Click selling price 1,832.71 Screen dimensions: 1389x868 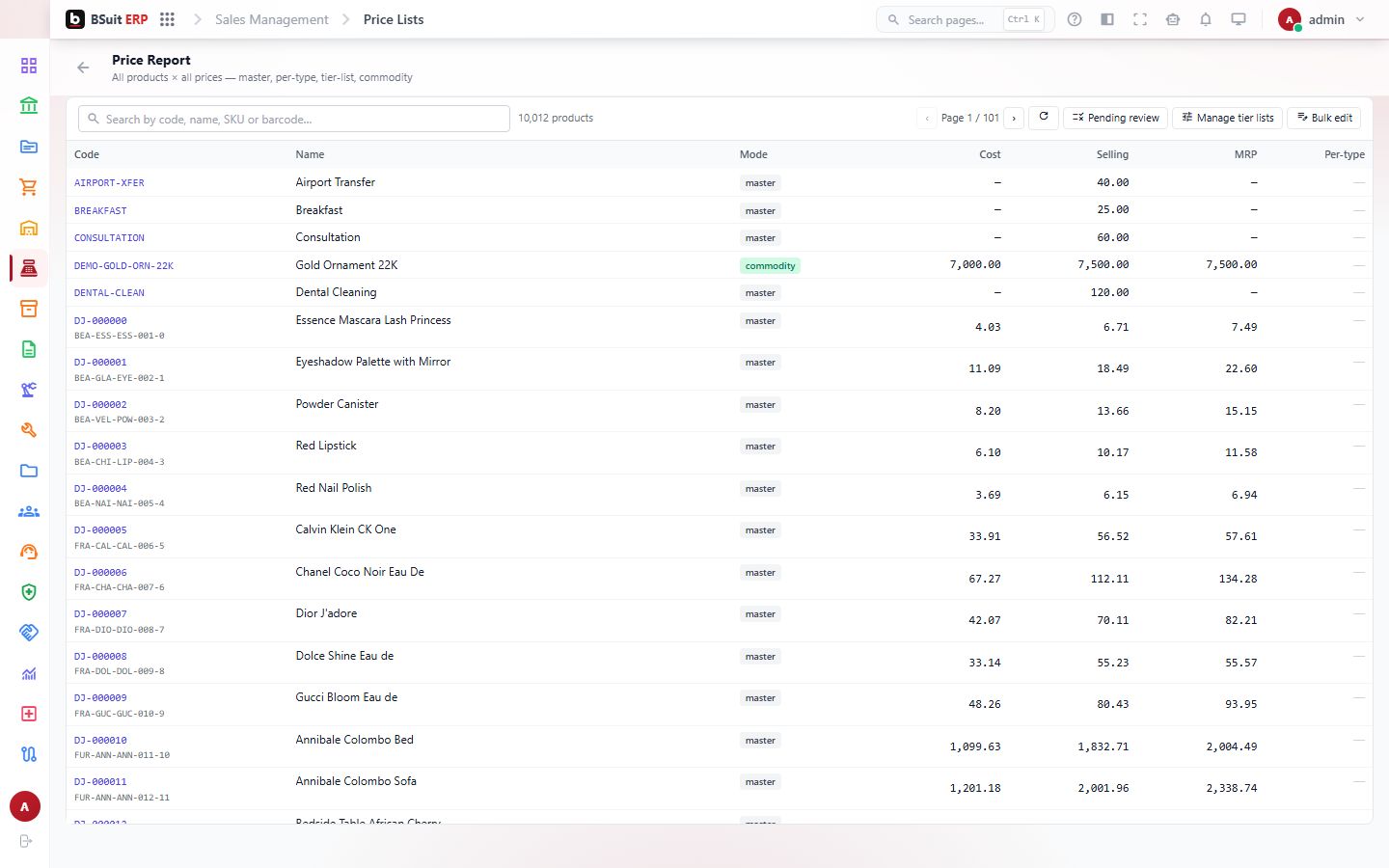(1103, 746)
